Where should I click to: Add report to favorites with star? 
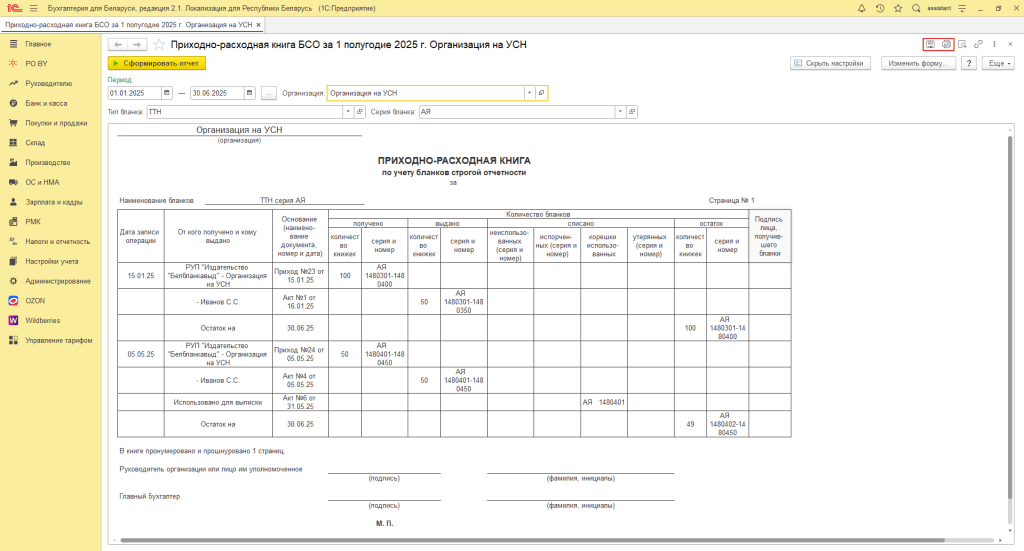(159, 44)
